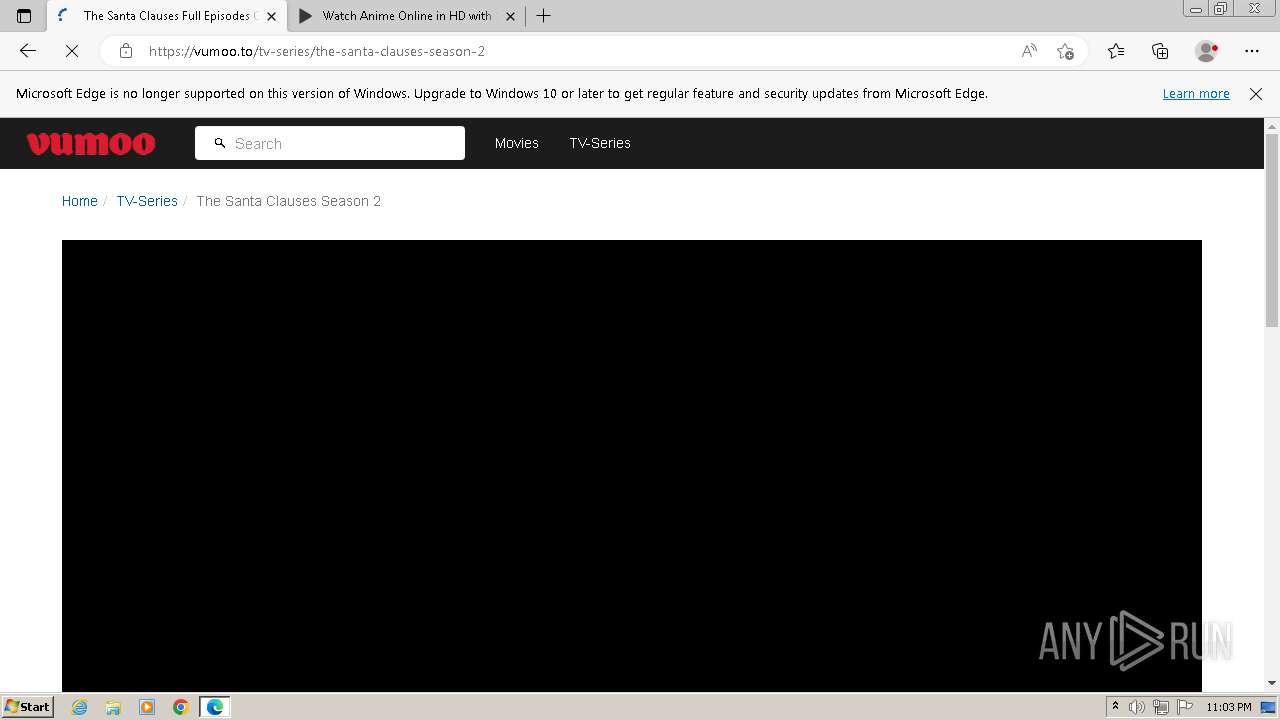Viewport: 1280px width, 720px height.
Task: Close The Santa Clauses tab
Action: (271, 16)
